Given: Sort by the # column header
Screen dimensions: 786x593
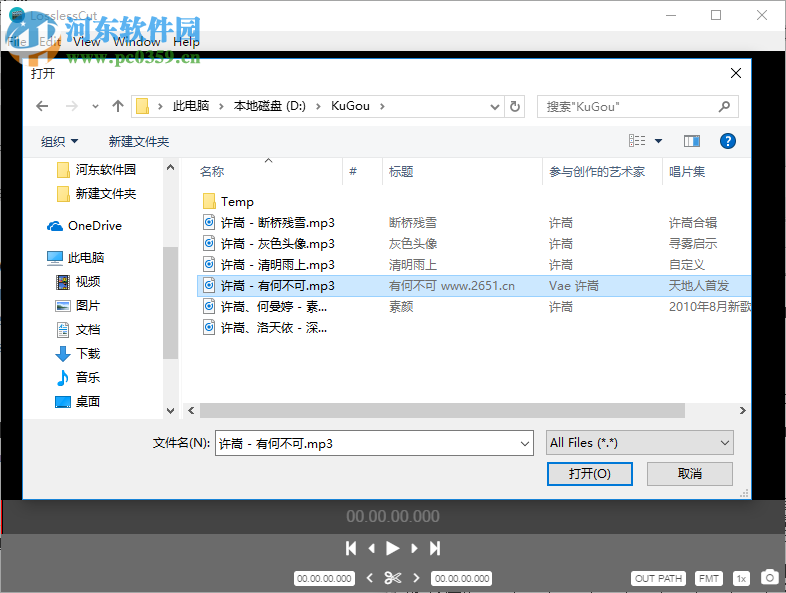Looking at the screenshot, I should click(x=353, y=171).
